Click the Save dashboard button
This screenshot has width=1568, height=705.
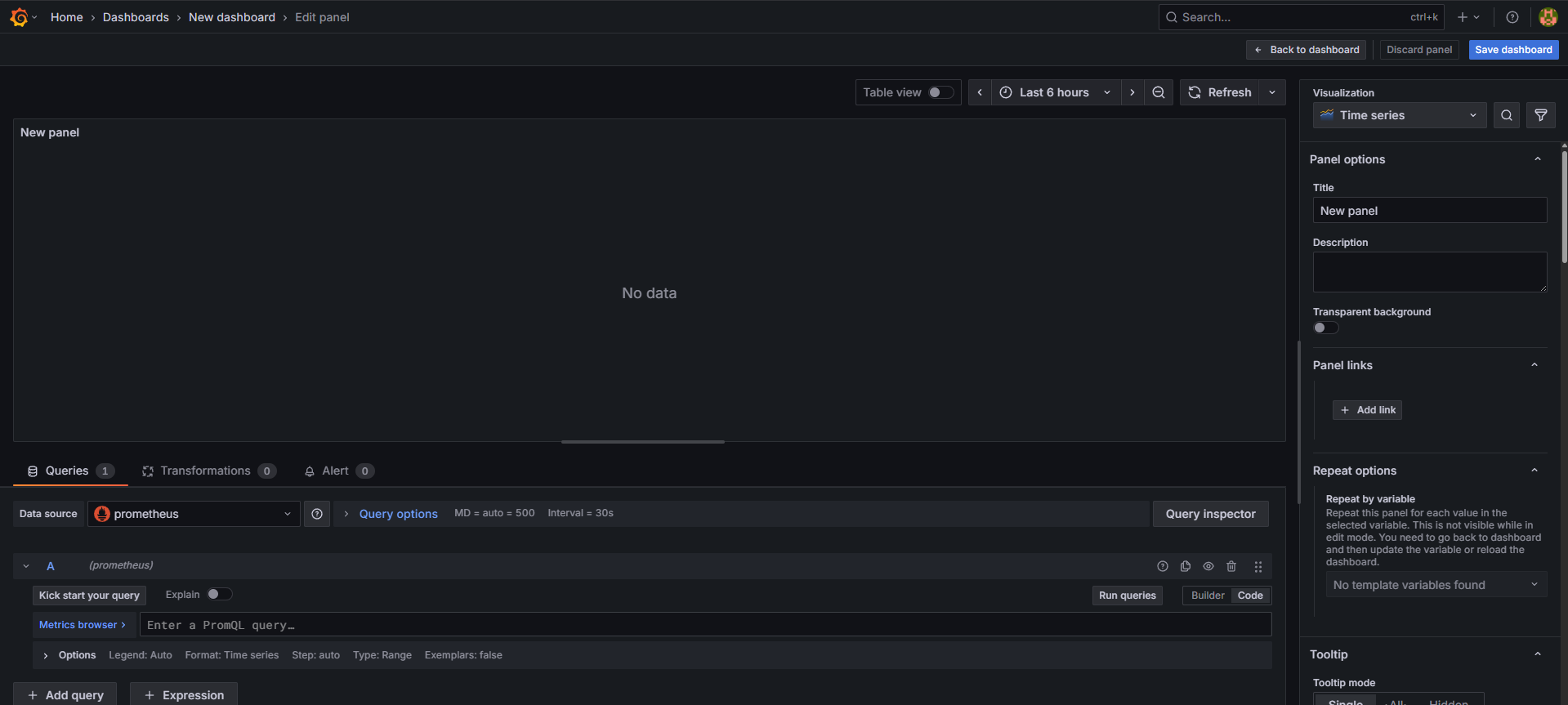coord(1513,50)
